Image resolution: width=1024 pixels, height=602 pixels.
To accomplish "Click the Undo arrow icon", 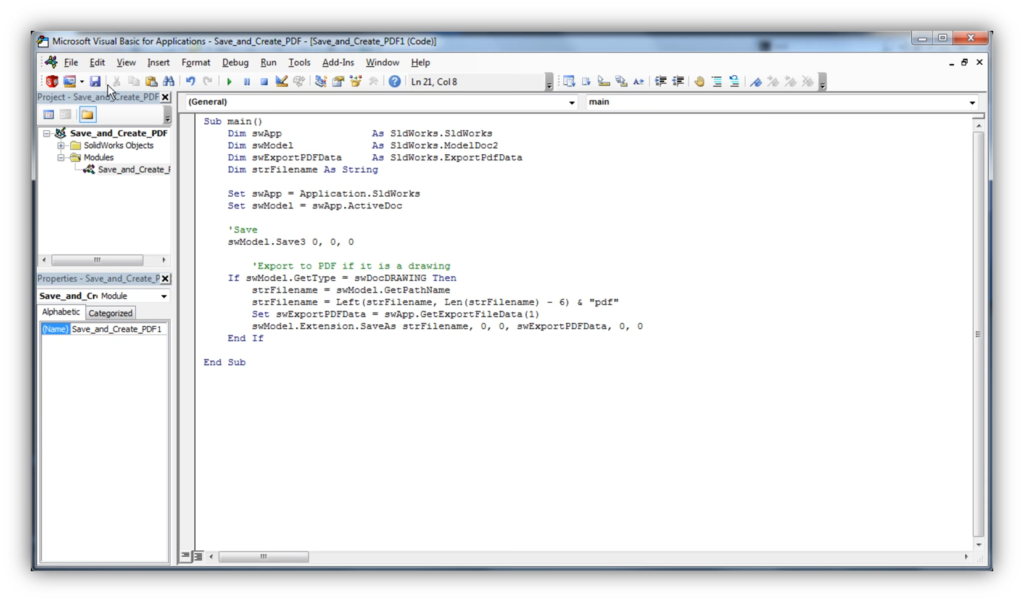I will (191, 82).
